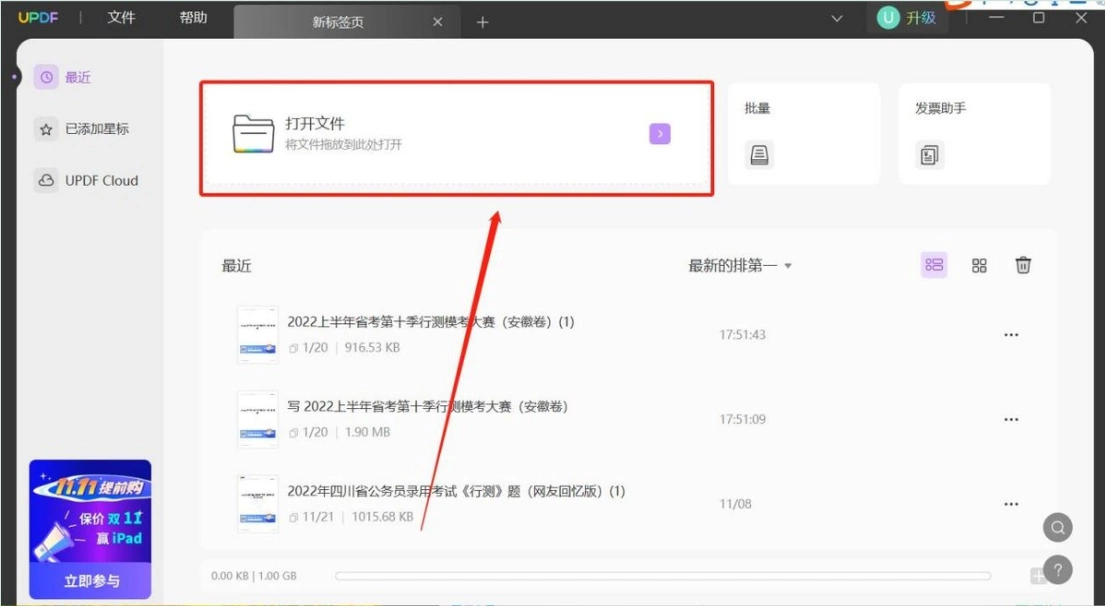The image size is (1105, 606).
Task: Click the Recent clock icon in the sidebar
Action: [47, 78]
